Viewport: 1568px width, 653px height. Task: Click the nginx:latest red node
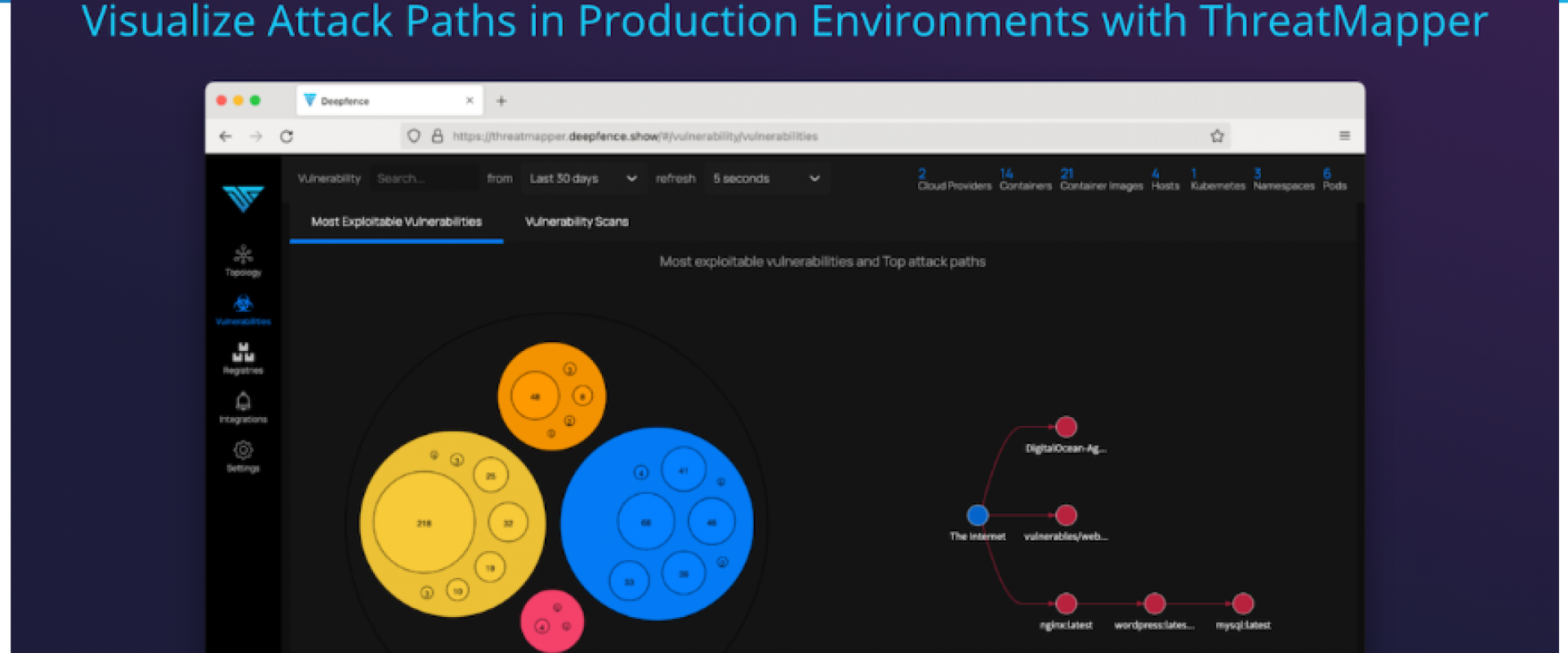[1066, 603]
